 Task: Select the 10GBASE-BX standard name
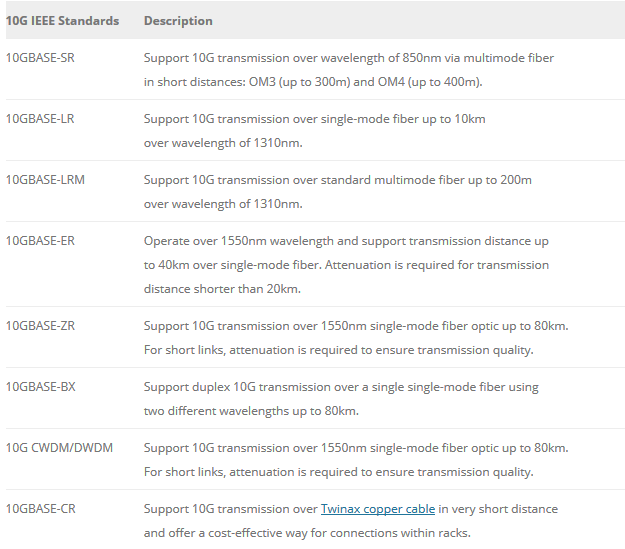pyautogui.click(x=40, y=387)
